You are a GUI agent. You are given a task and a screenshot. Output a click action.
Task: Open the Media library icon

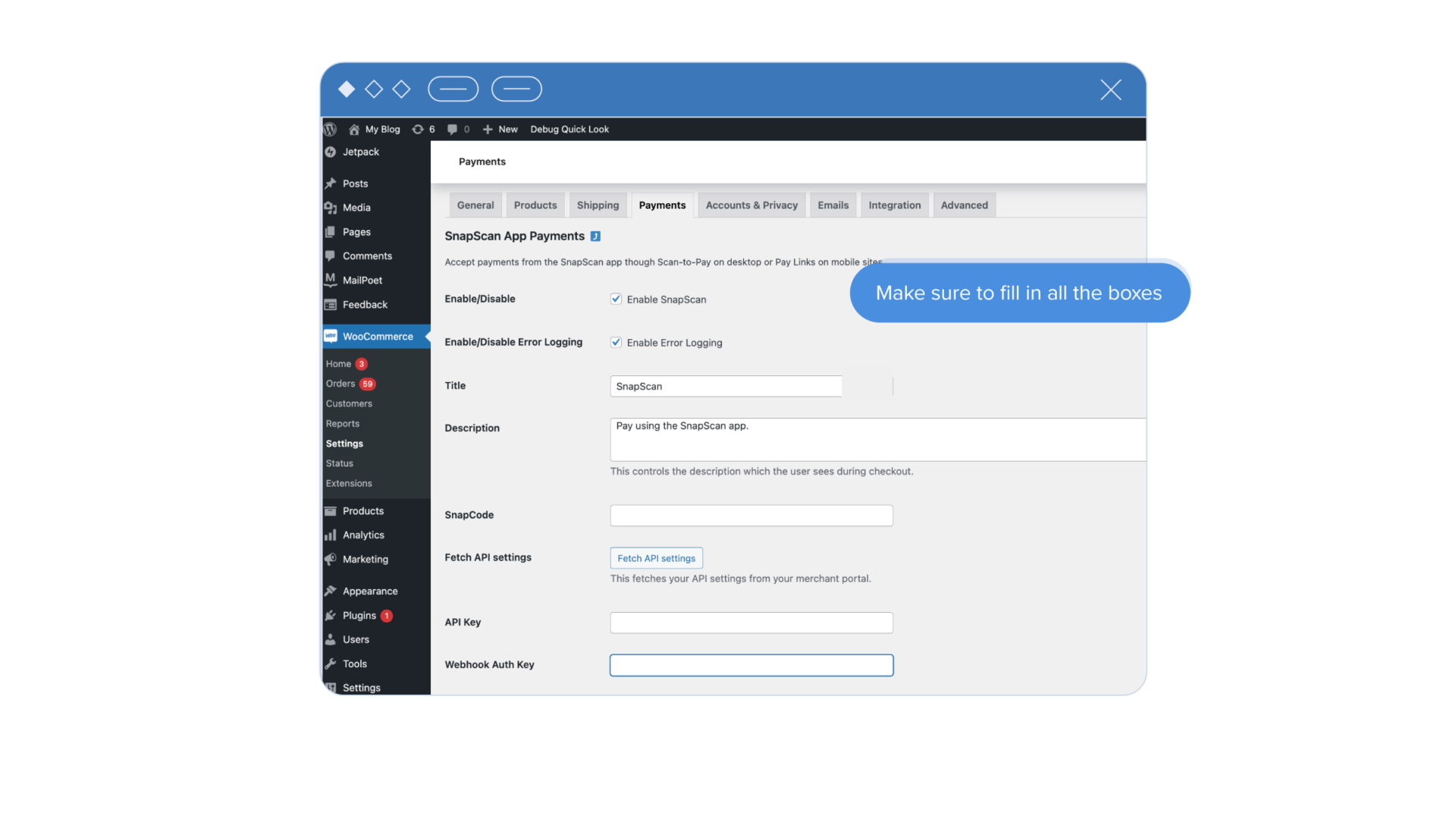click(x=331, y=207)
